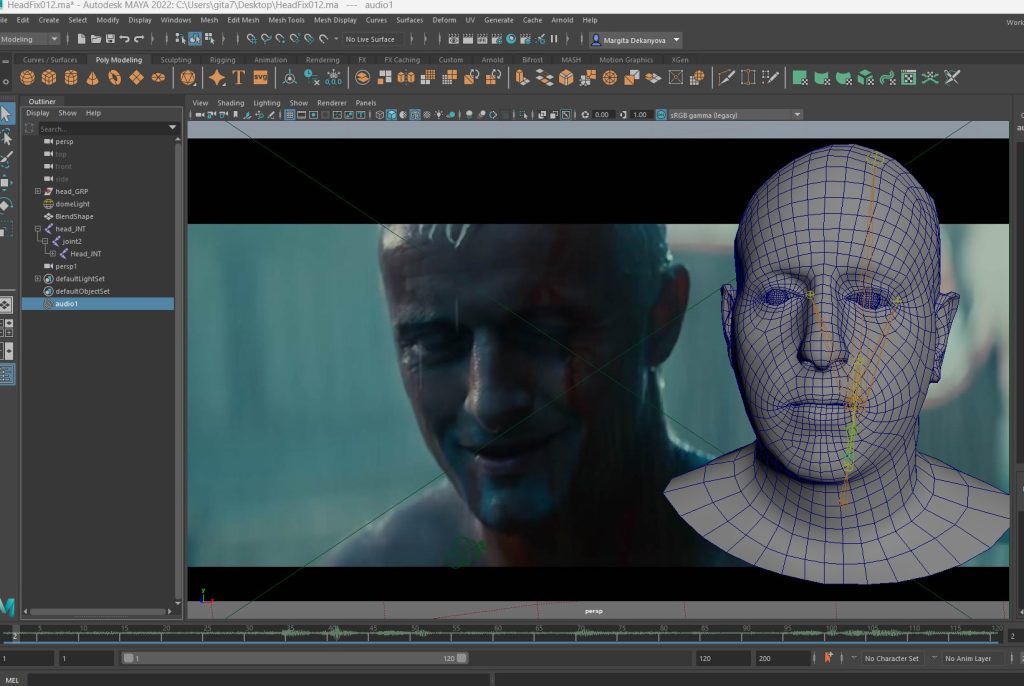Screen dimensions: 1024x686
Task: Click the Redo arrow icon
Action: click(x=138, y=39)
